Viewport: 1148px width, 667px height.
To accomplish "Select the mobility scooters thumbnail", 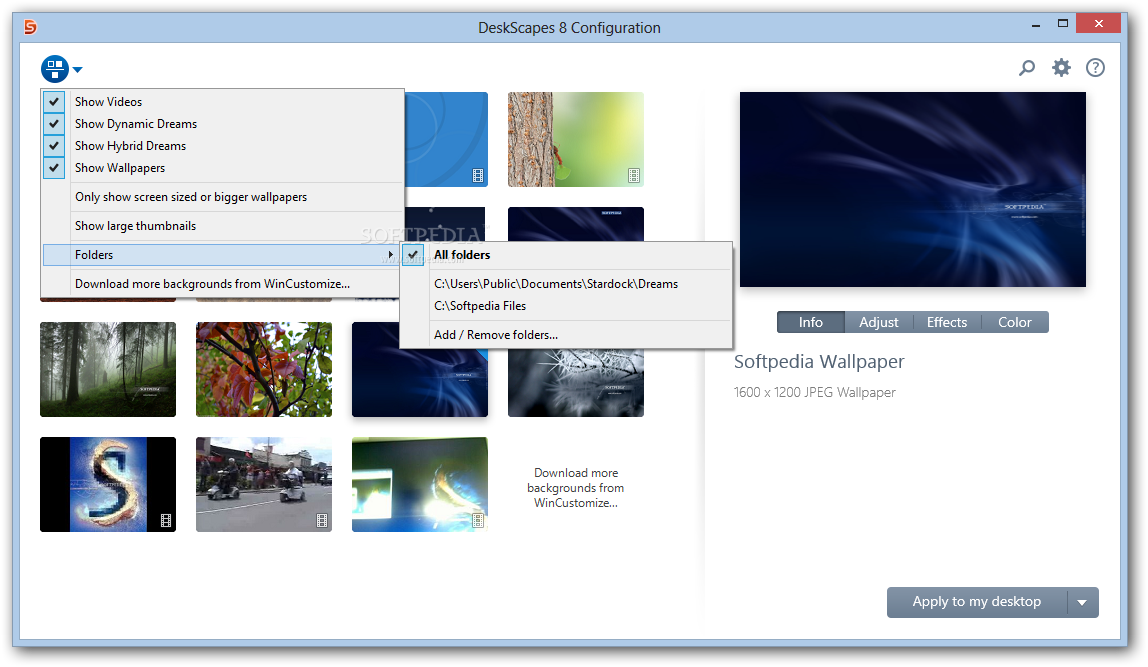I will (264, 484).
